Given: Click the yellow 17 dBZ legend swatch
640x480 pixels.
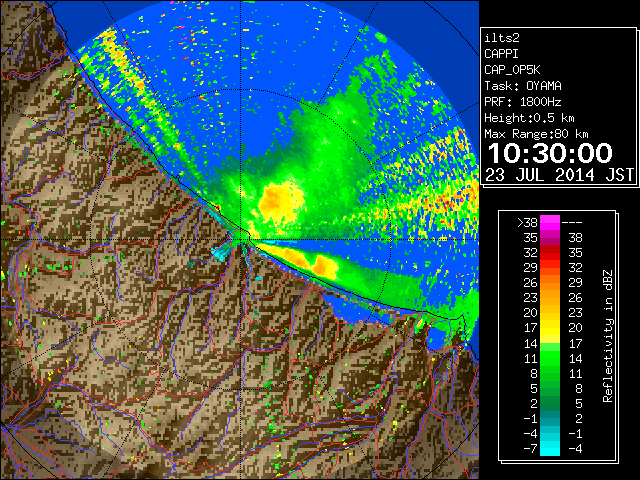Looking at the screenshot, I should click(x=550, y=328).
